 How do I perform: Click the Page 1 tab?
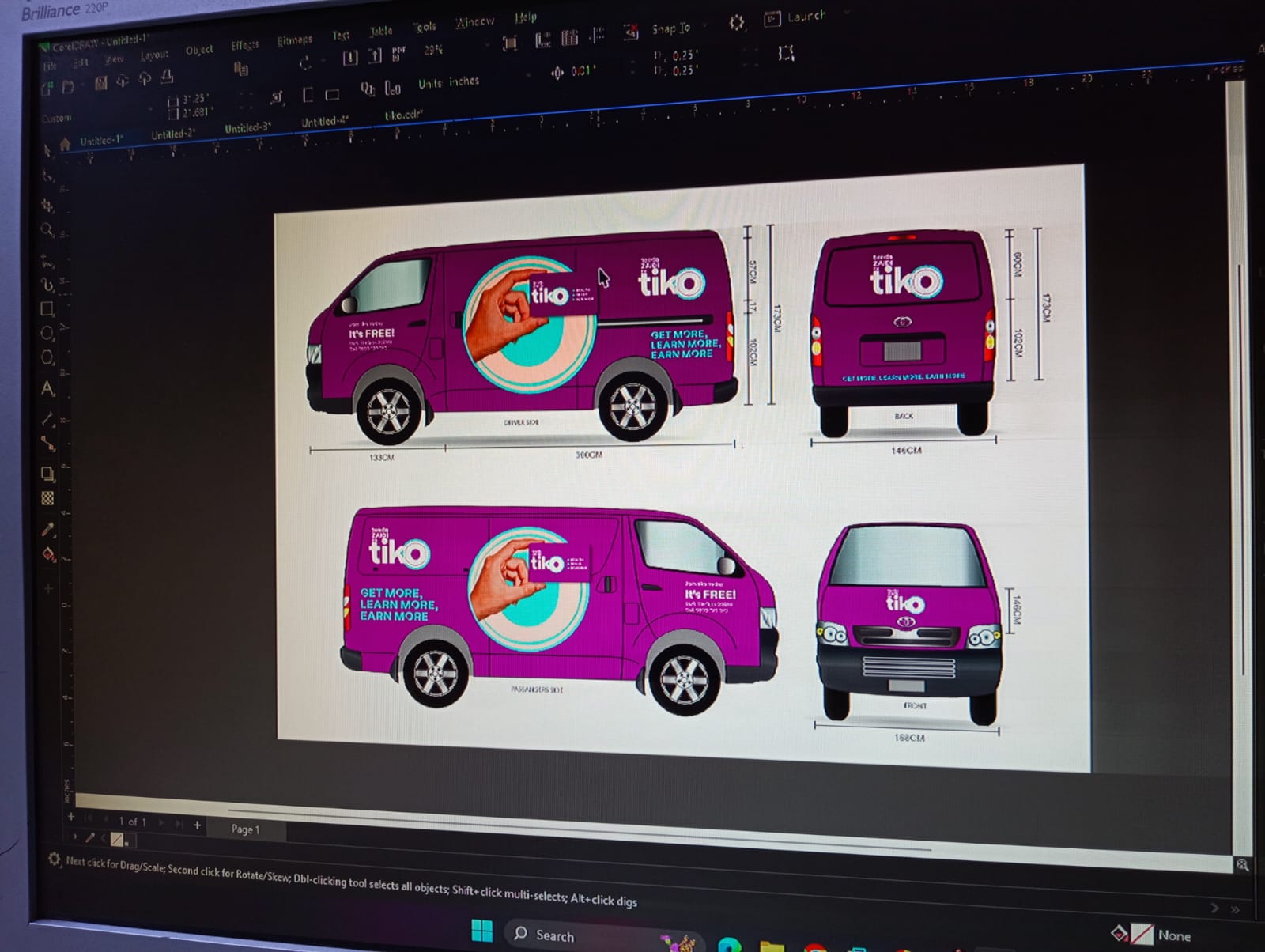[x=245, y=829]
